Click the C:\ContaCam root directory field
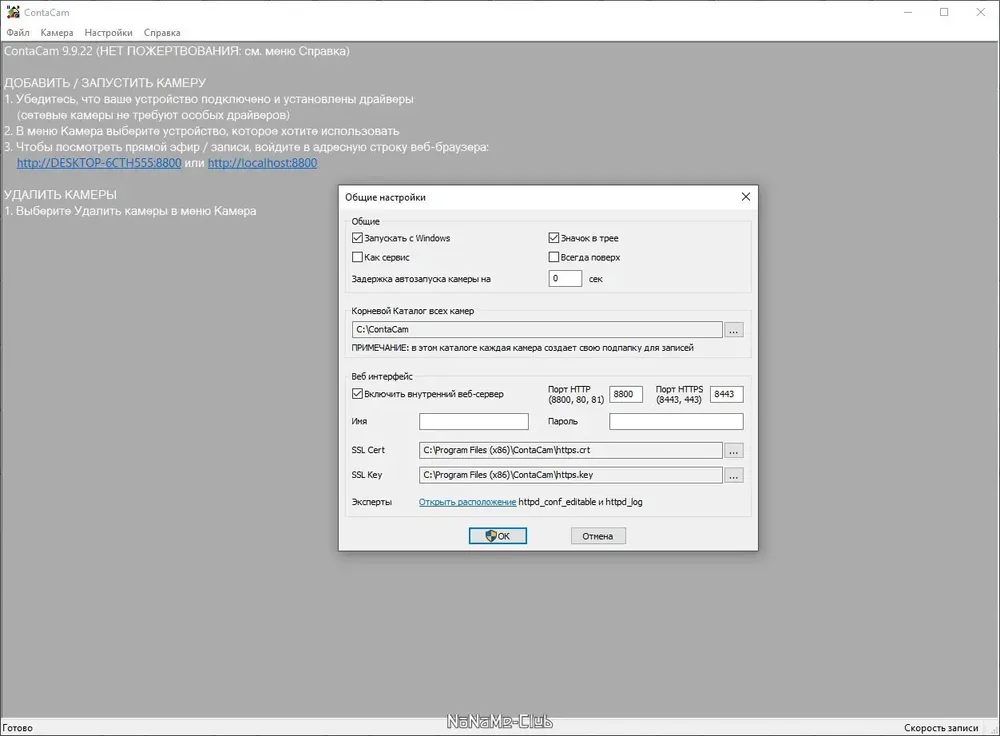The image size is (1000, 736). (x=537, y=330)
